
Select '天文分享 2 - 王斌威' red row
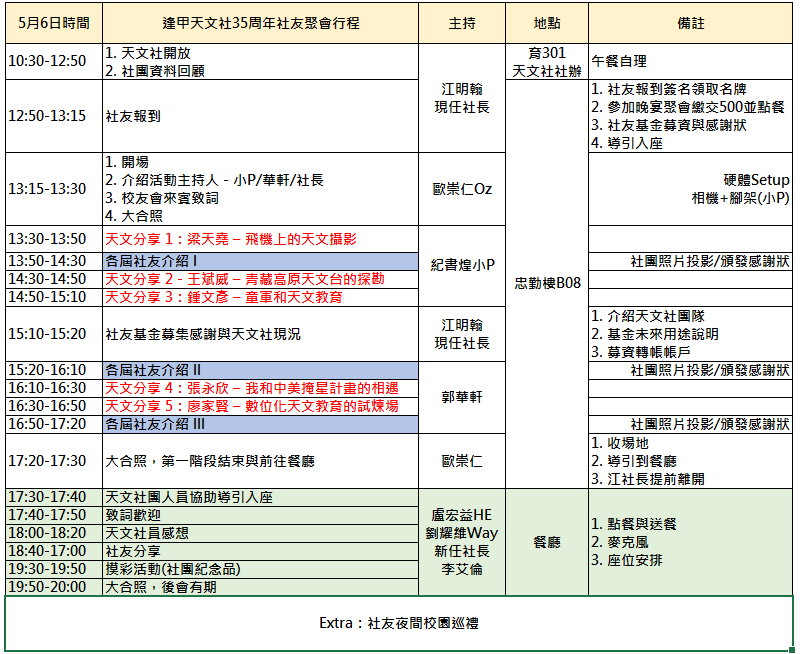pos(260,279)
